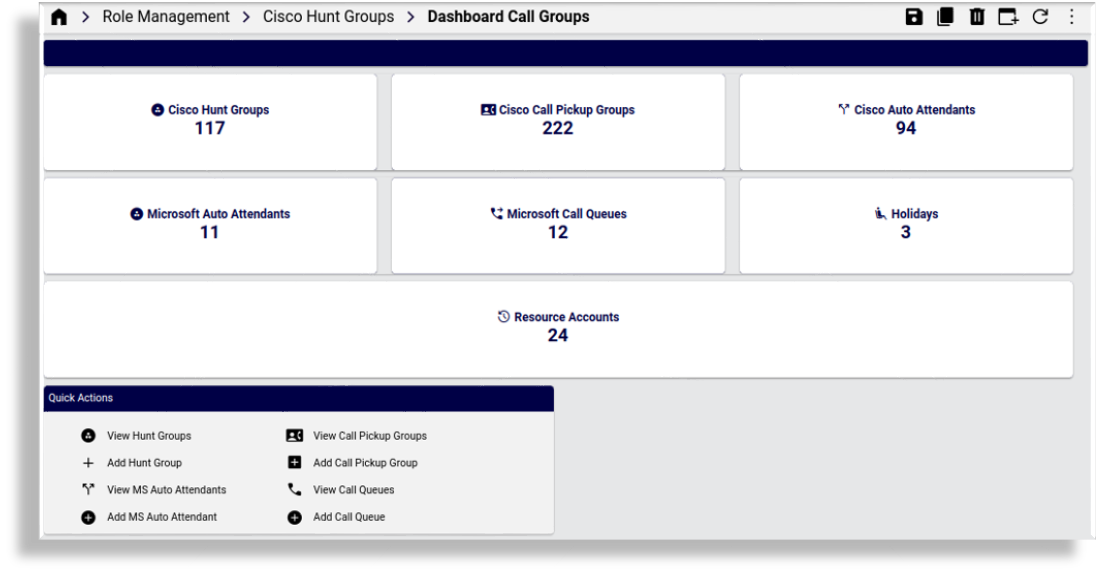Open Microsoft Call Queues card title
Image resolution: width=1098 pixels, height=574 pixels.
coord(567,214)
